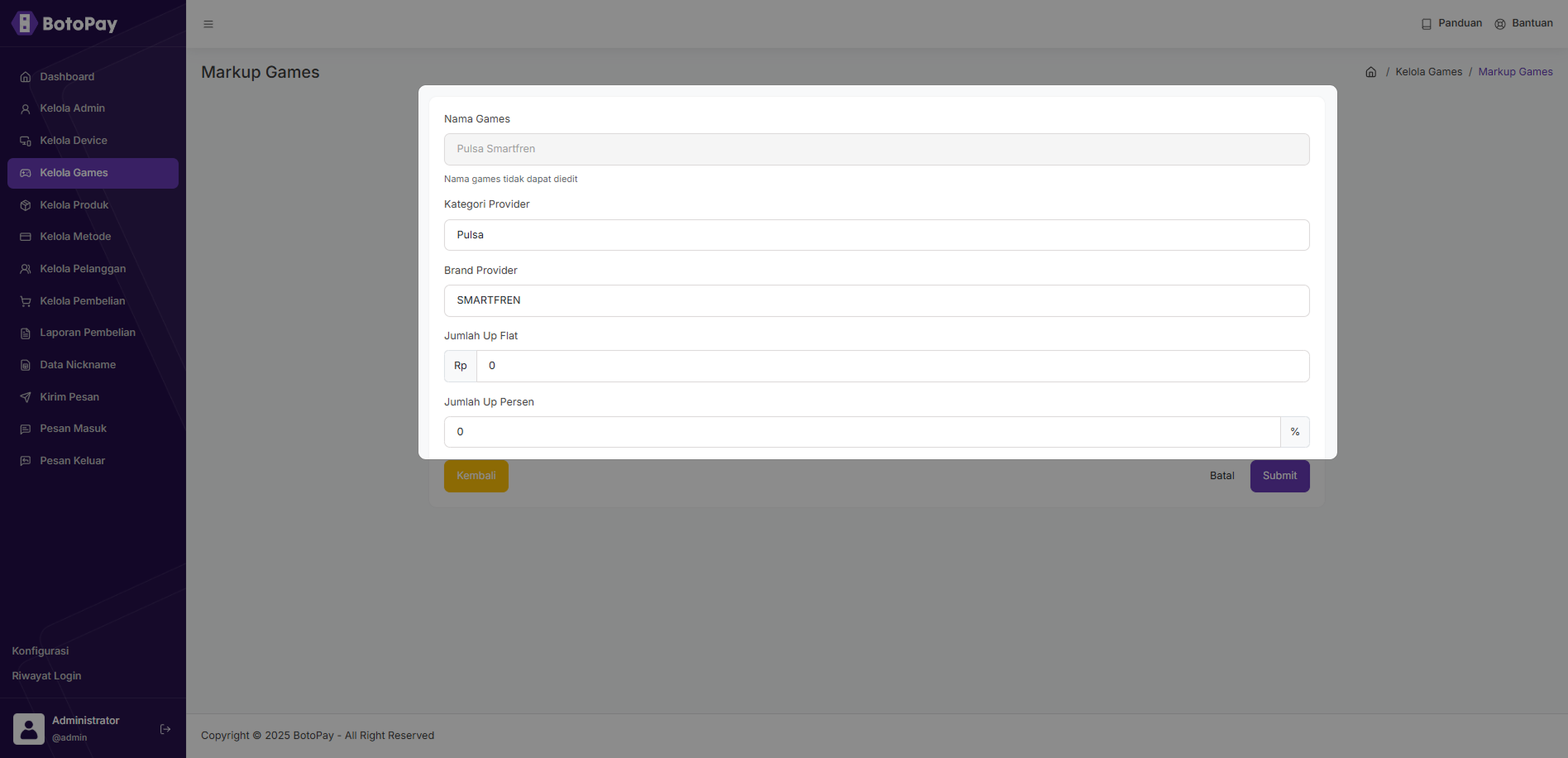Viewport: 1568px width, 758px height.
Task: Click the Data Nickname icon
Action: [26, 365]
